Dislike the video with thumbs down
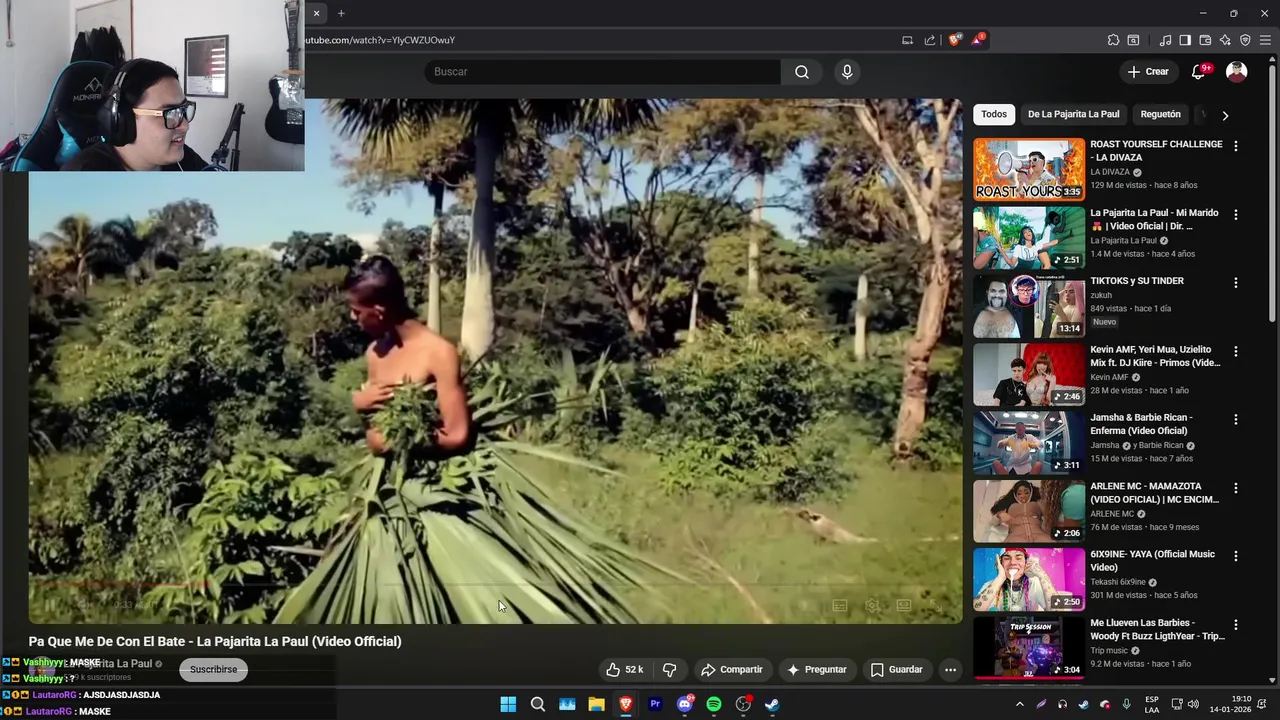The image size is (1280, 720). tap(670, 670)
